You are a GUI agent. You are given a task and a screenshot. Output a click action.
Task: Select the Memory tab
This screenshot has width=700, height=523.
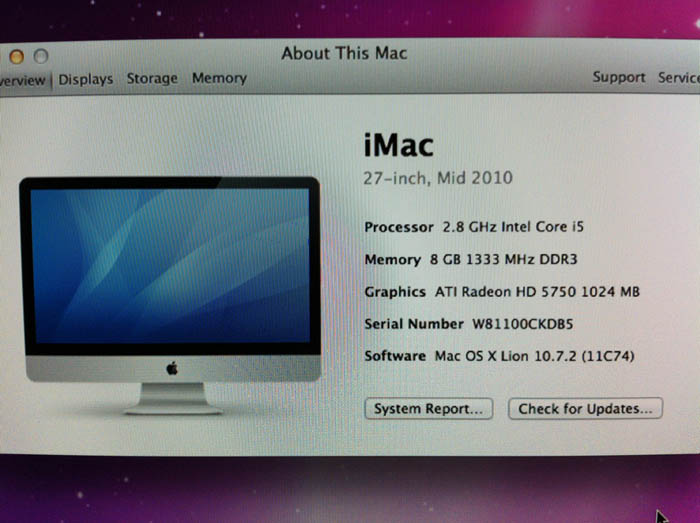tap(219, 78)
